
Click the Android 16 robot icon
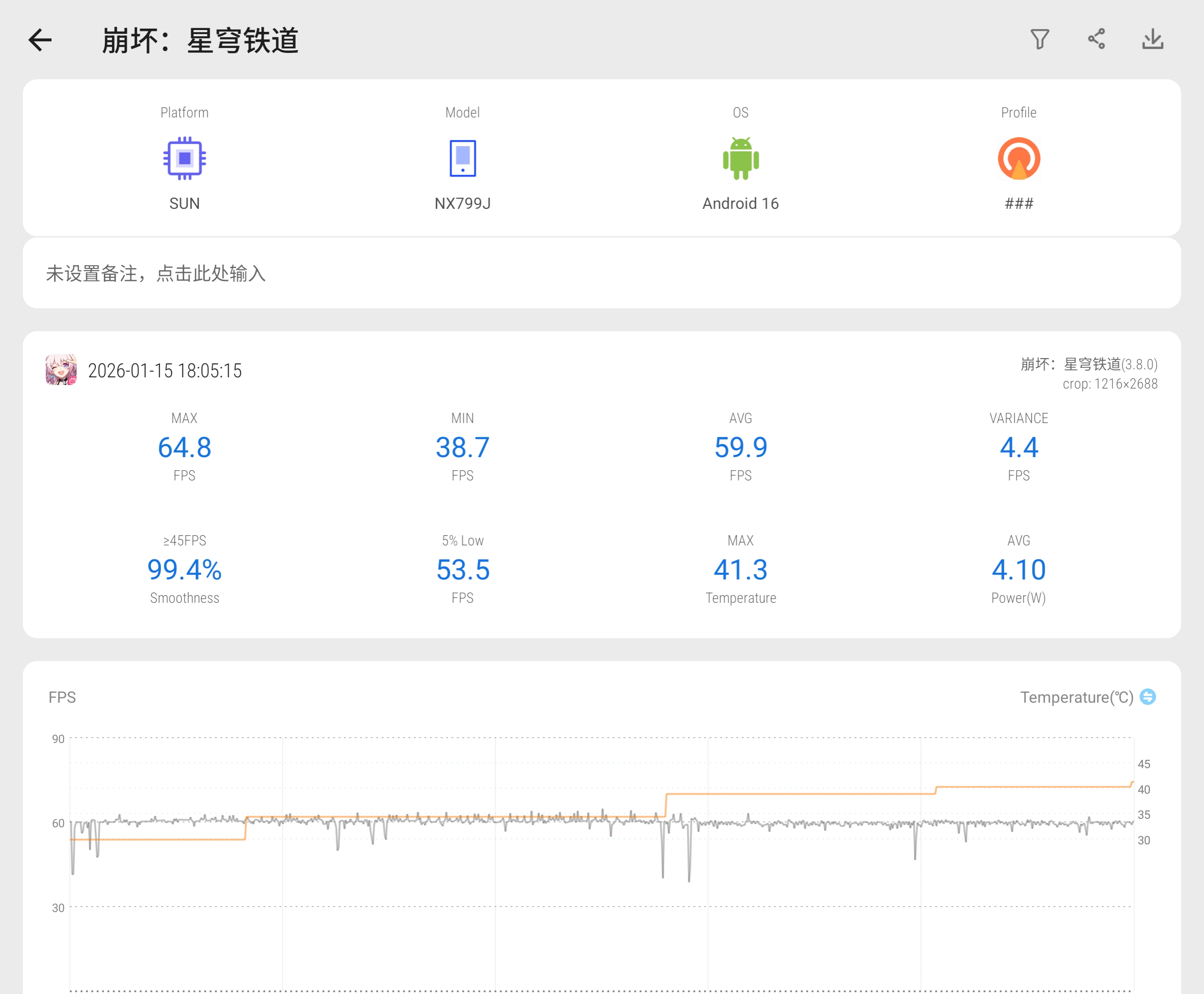(740, 159)
